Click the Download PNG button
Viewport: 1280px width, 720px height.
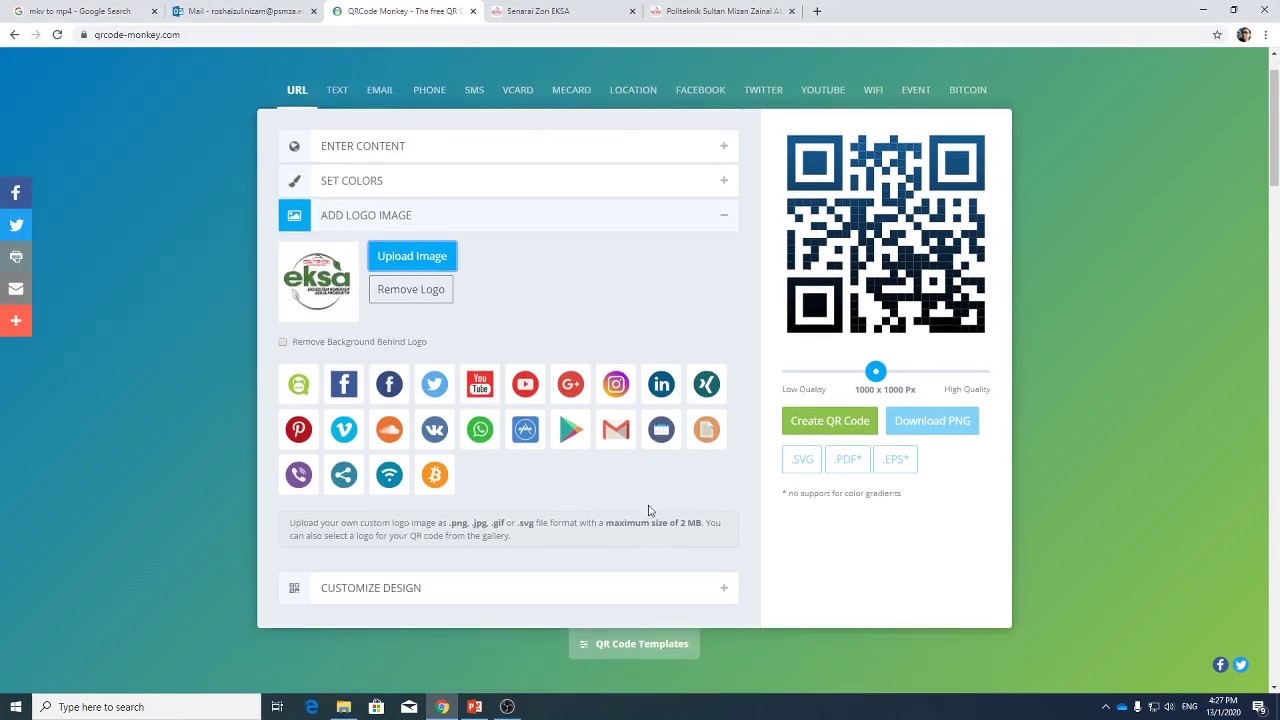[932, 421]
